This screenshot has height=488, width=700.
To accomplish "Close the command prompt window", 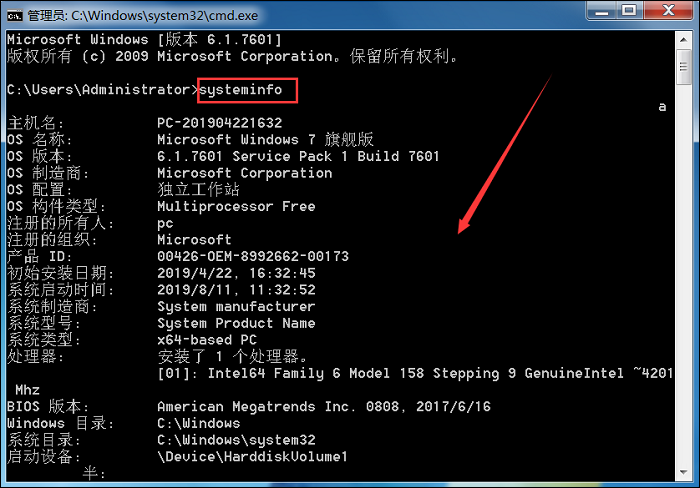I will (668, 12).
